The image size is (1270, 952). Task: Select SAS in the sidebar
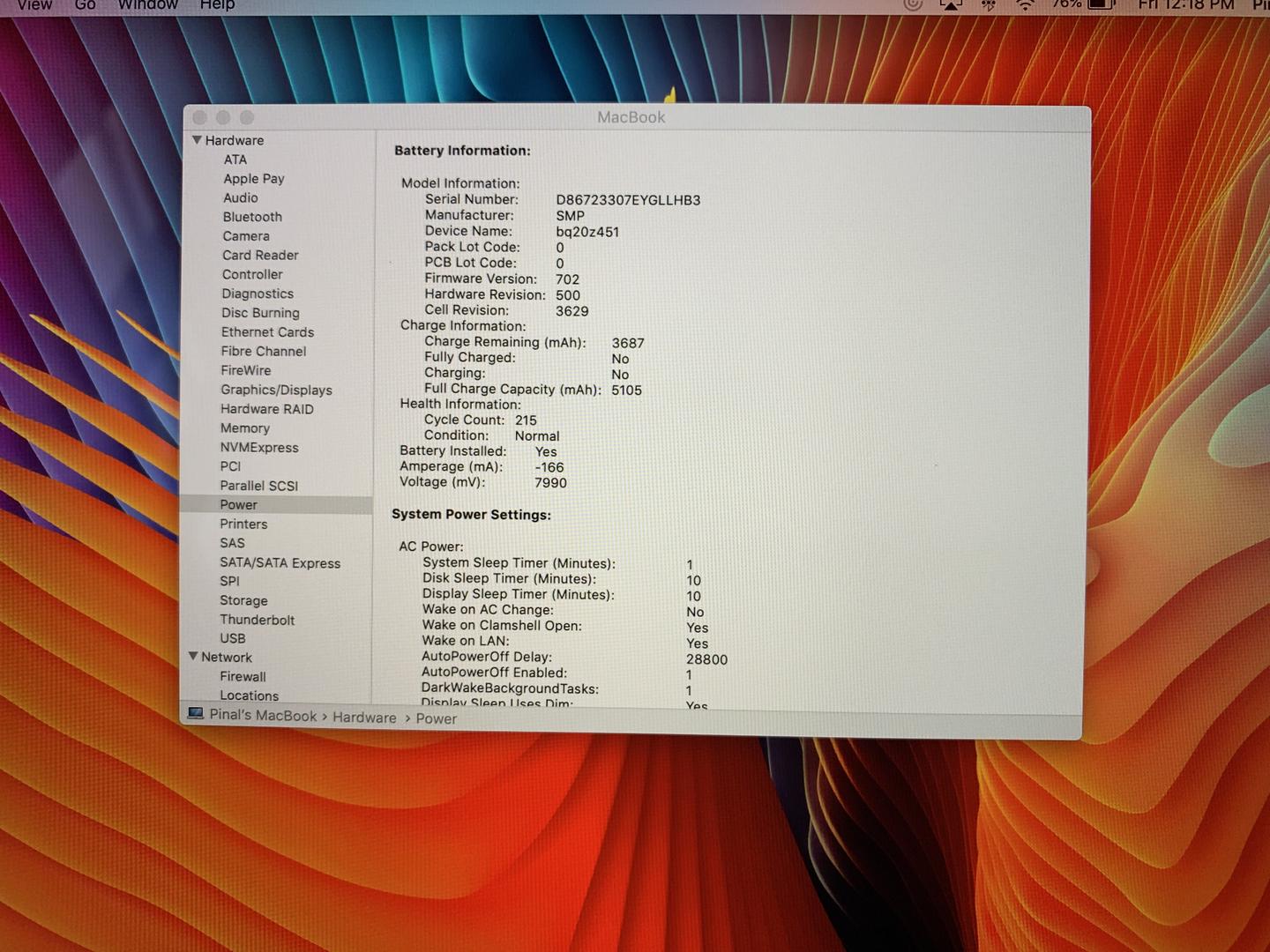coord(233,544)
